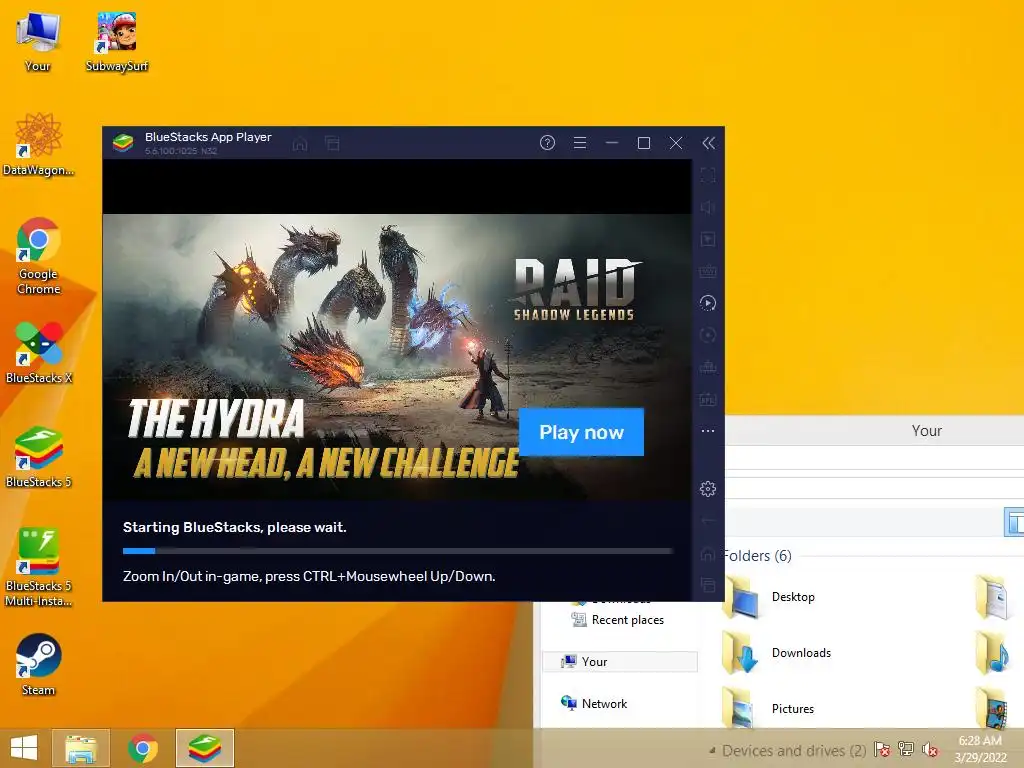Open BlueStacks settings gear icon

tap(708, 489)
